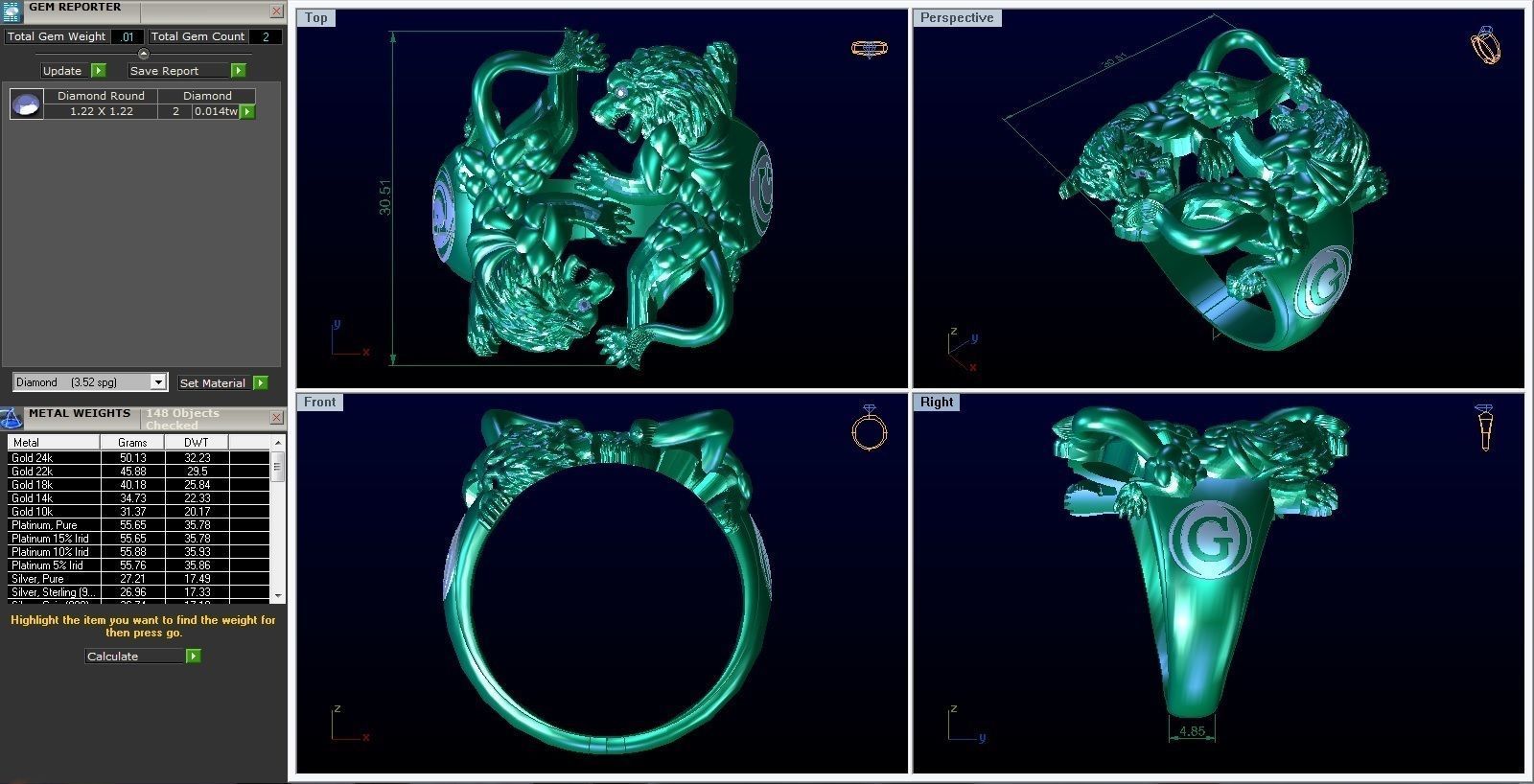The image size is (1534, 784).
Task: Click the axis gizmo in Top viewport
Action: (349, 339)
